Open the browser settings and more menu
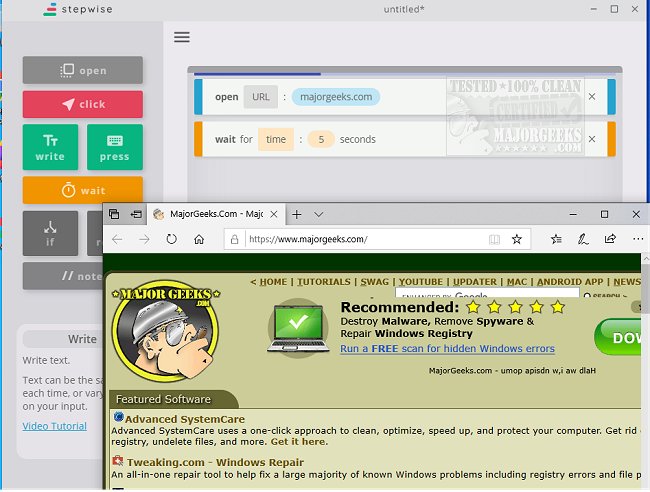Image resolution: width=650 pixels, height=492 pixels. coord(638,239)
